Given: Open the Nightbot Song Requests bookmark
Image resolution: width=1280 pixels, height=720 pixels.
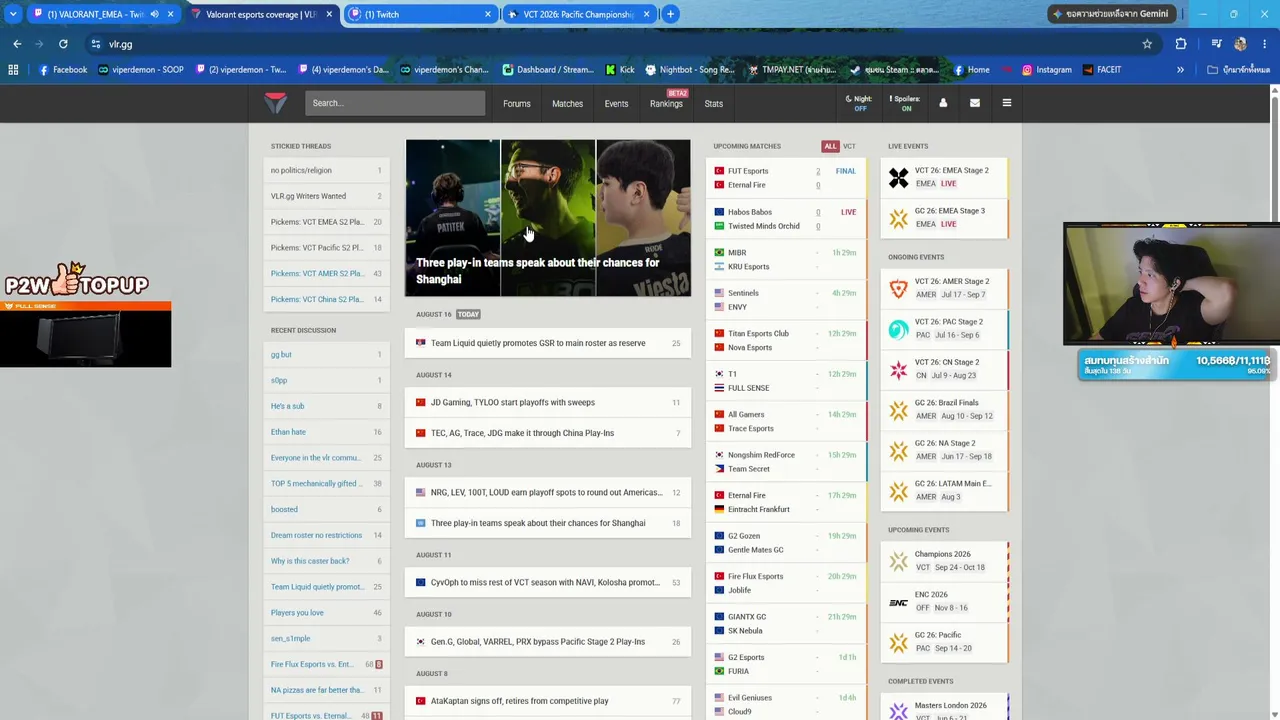Looking at the screenshot, I should point(690,70).
